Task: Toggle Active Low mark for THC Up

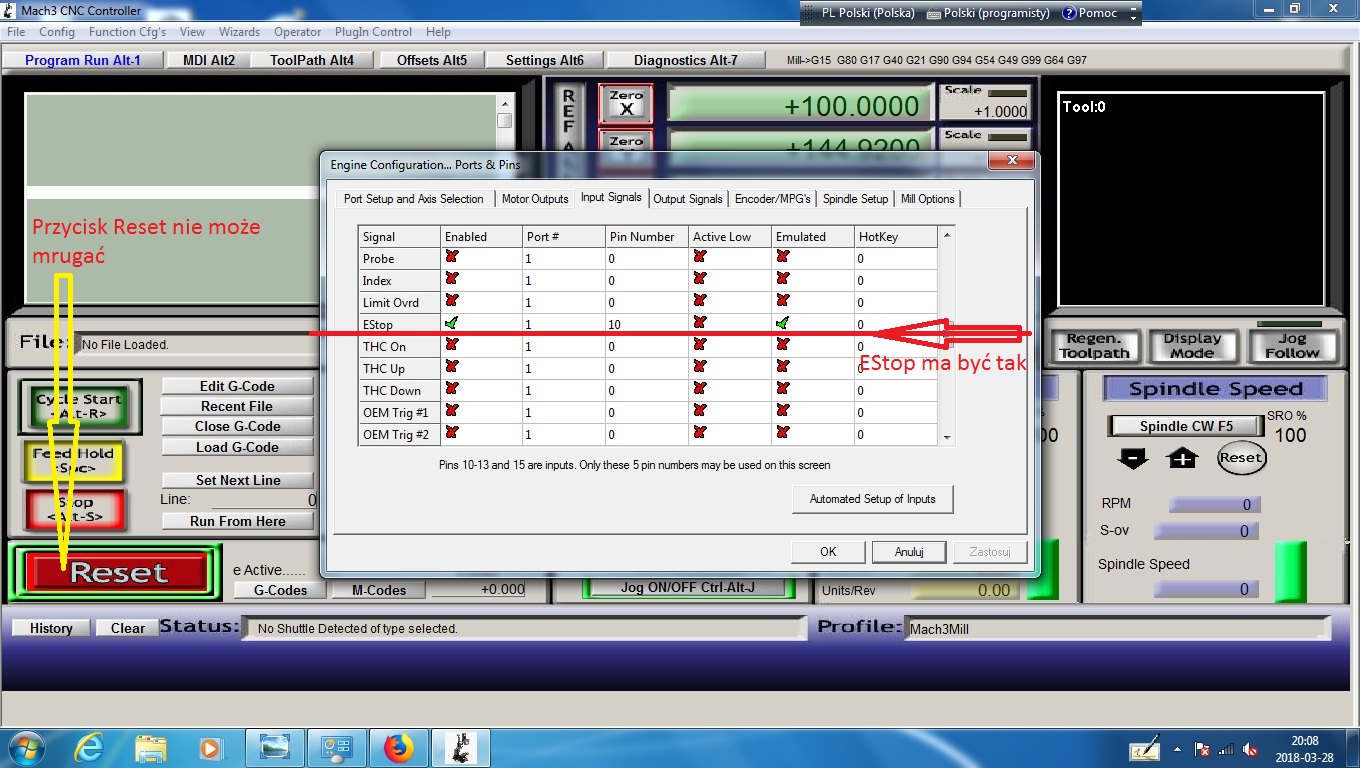Action: coord(700,367)
